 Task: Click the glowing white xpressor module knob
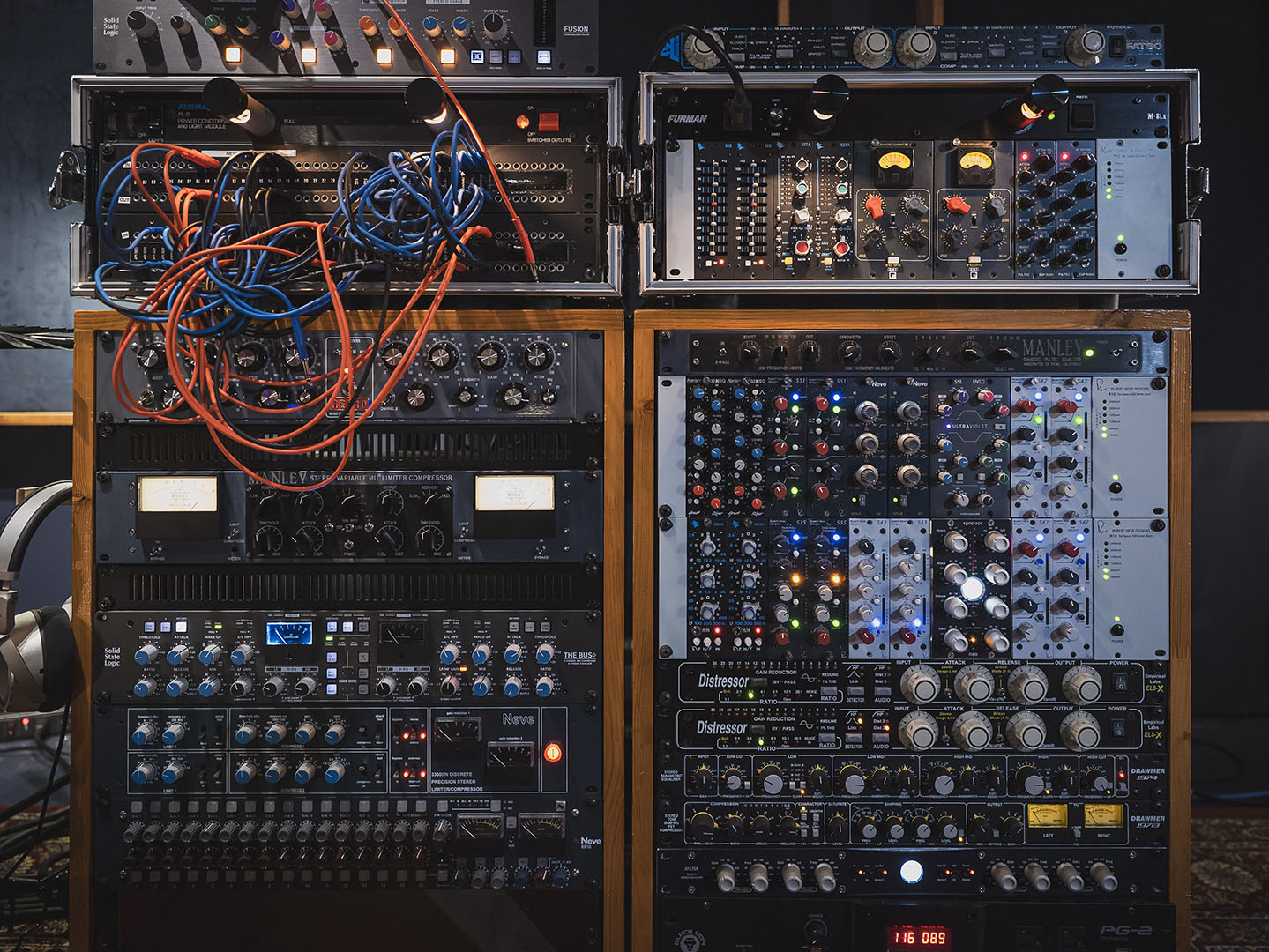pyautogui.click(x=971, y=589)
